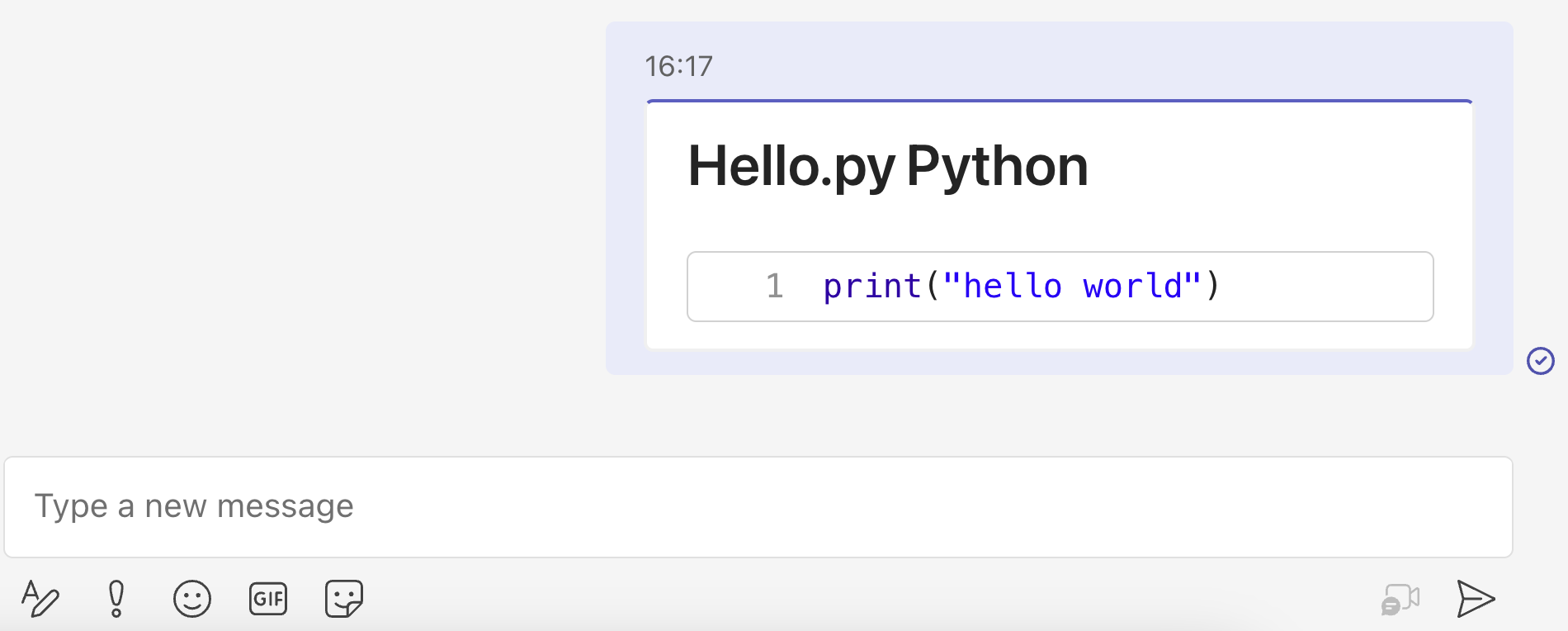Click the word print in the snippet
The width and height of the screenshot is (1568, 631).
(872, 286)
